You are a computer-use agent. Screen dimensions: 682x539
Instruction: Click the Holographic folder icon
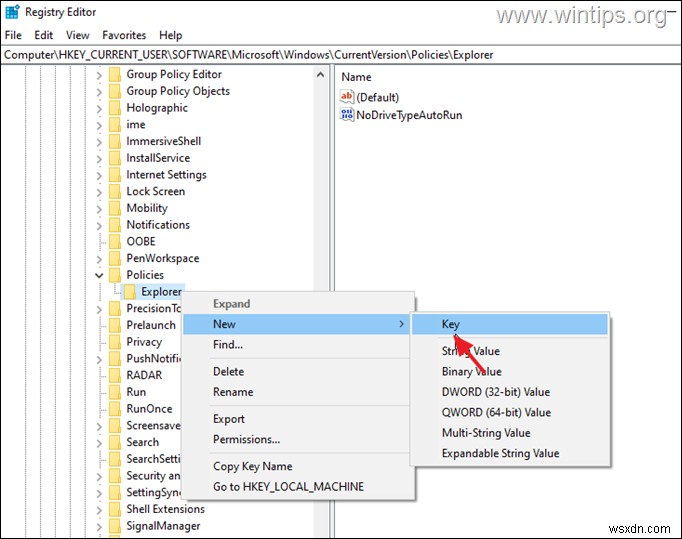(115, 108)
